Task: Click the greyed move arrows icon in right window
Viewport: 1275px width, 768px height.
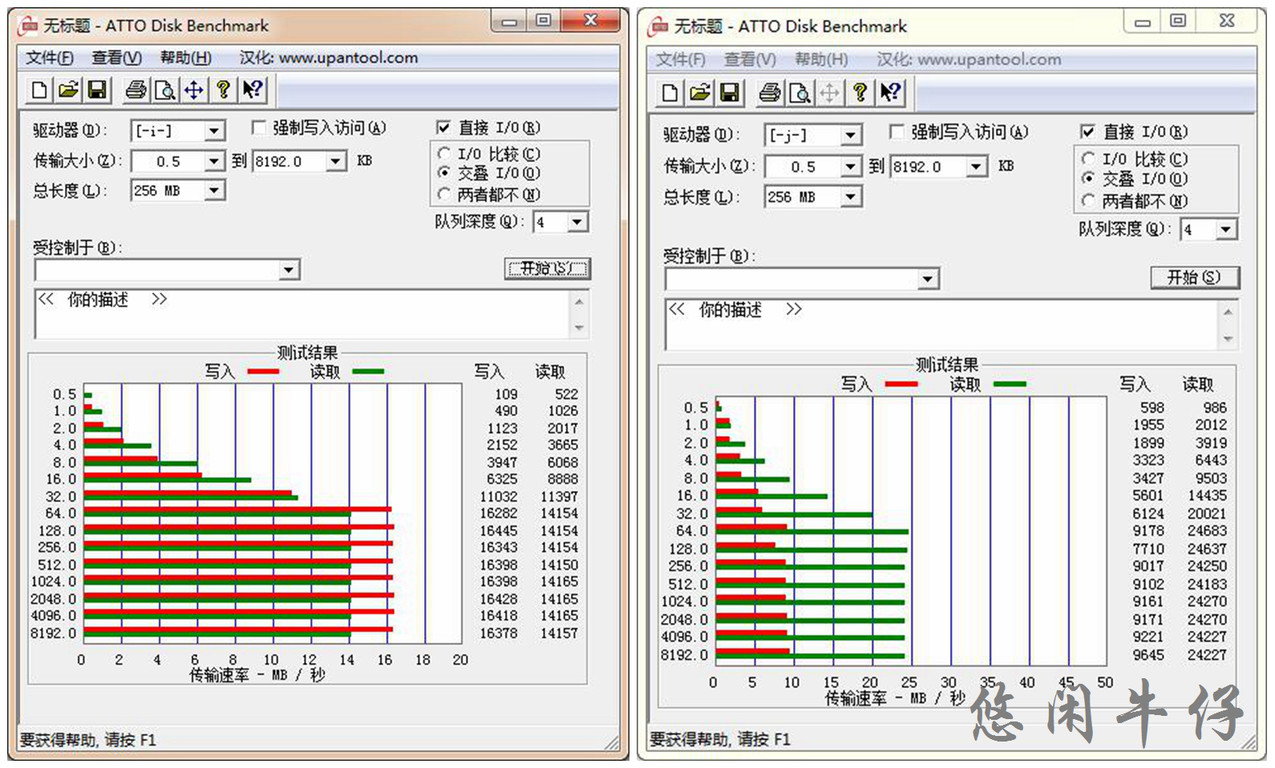Action: point(829,93)
